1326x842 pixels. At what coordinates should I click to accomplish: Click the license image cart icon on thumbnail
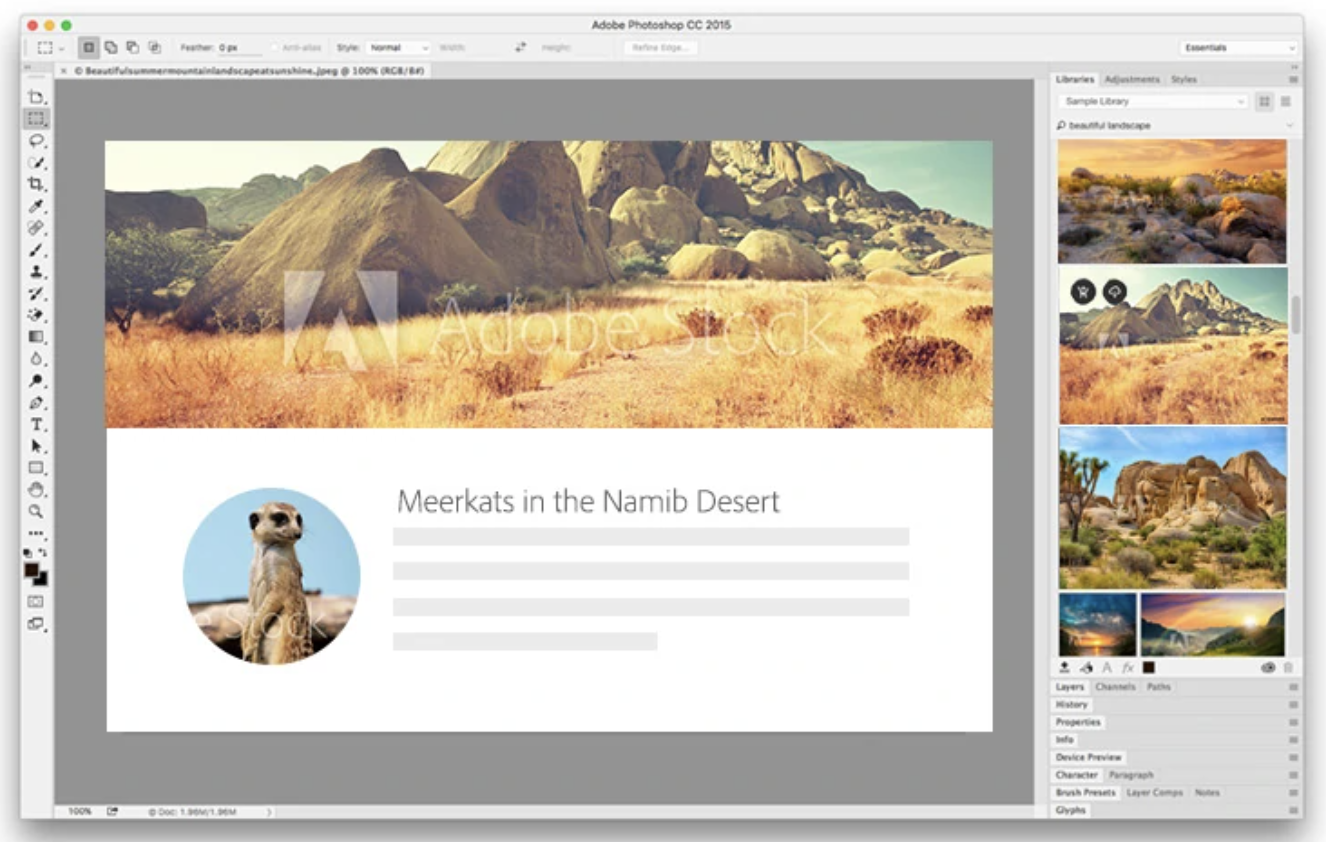[1083, 291]
